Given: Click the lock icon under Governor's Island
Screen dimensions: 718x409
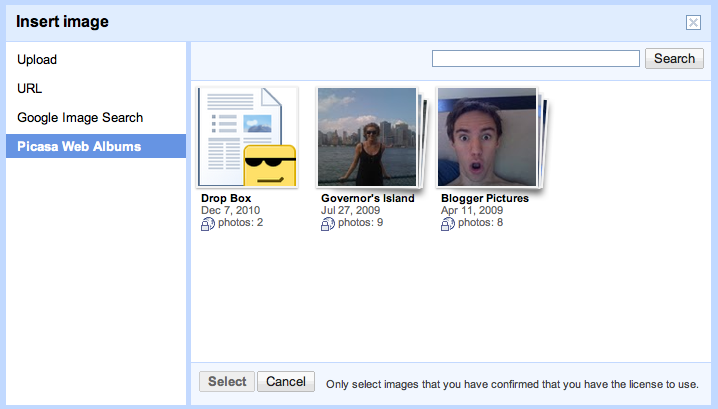Looking at the screenshot, I should (x=327, y=224).
